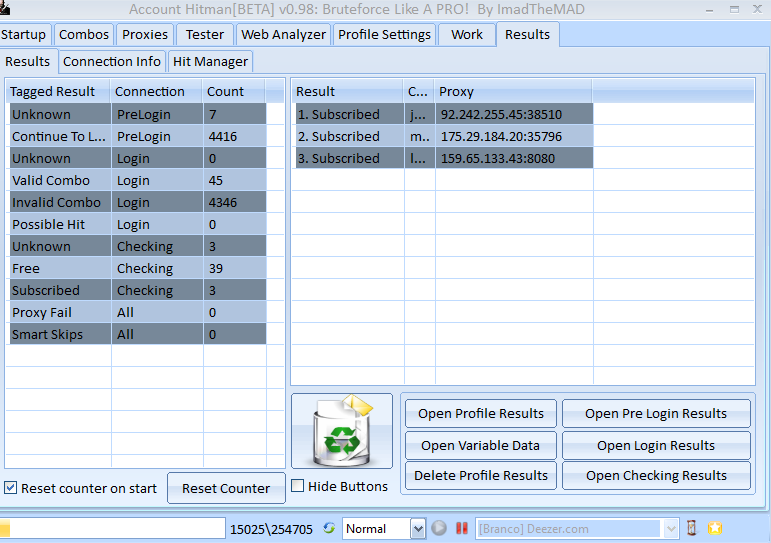This screenshot has height=543, width=771.
Task: Click the application icon in title bar
Action: point(5,8)
